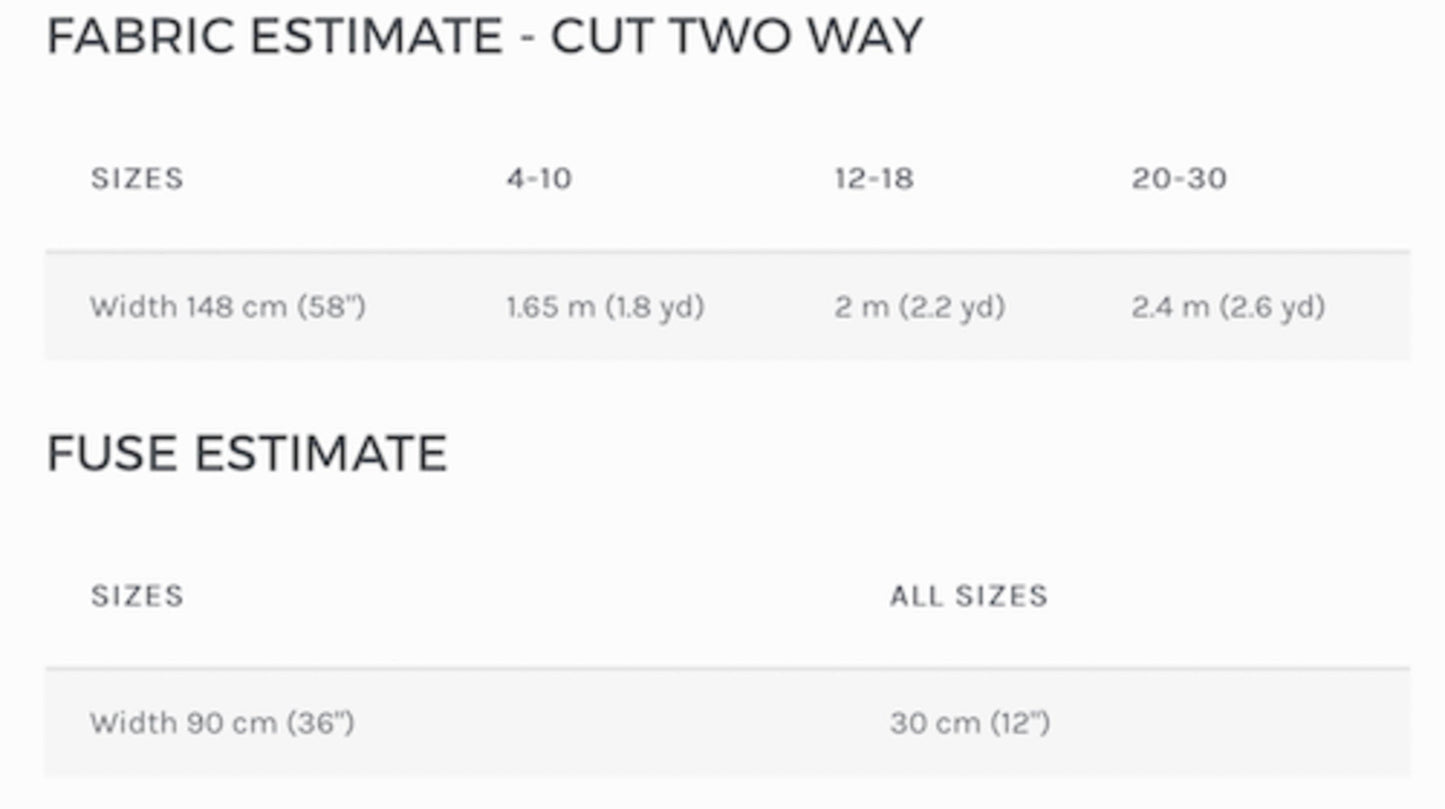Viewport: 1445px width, 809px height.
Task: Click the word WAY in the top heading
Action: click(865, 37)
